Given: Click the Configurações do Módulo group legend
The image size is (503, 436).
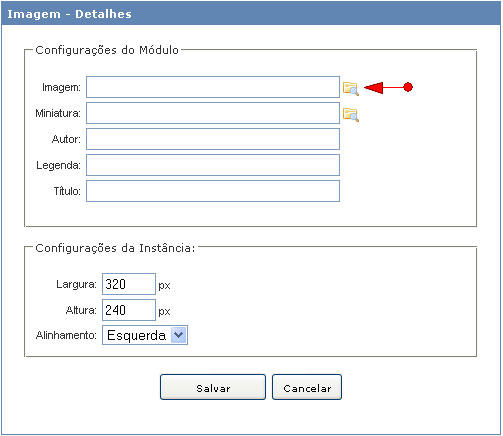Looking at the screenshot, I should [x=107, y=50].
